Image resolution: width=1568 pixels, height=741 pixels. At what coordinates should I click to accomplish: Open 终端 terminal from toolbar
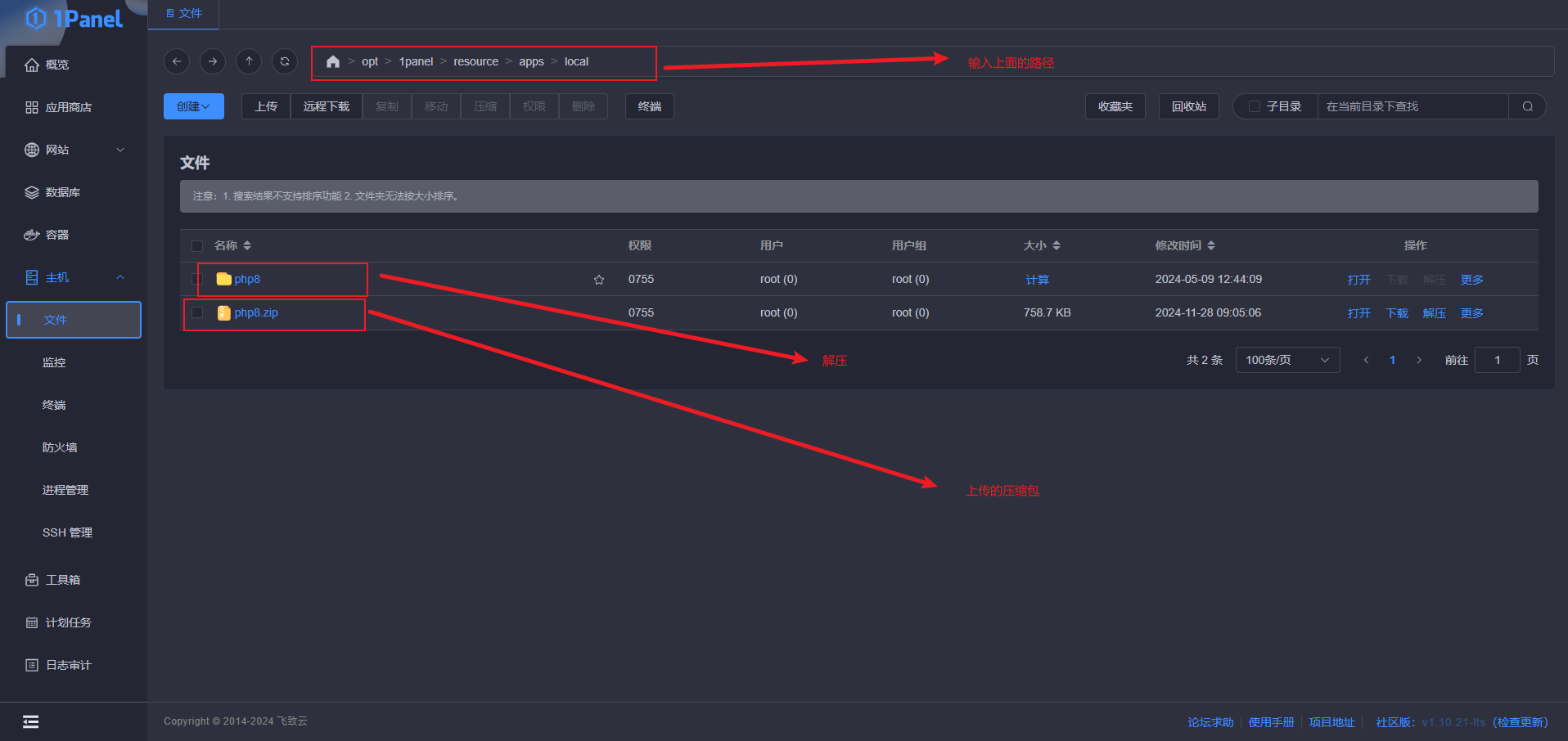(x=650, y=106)
